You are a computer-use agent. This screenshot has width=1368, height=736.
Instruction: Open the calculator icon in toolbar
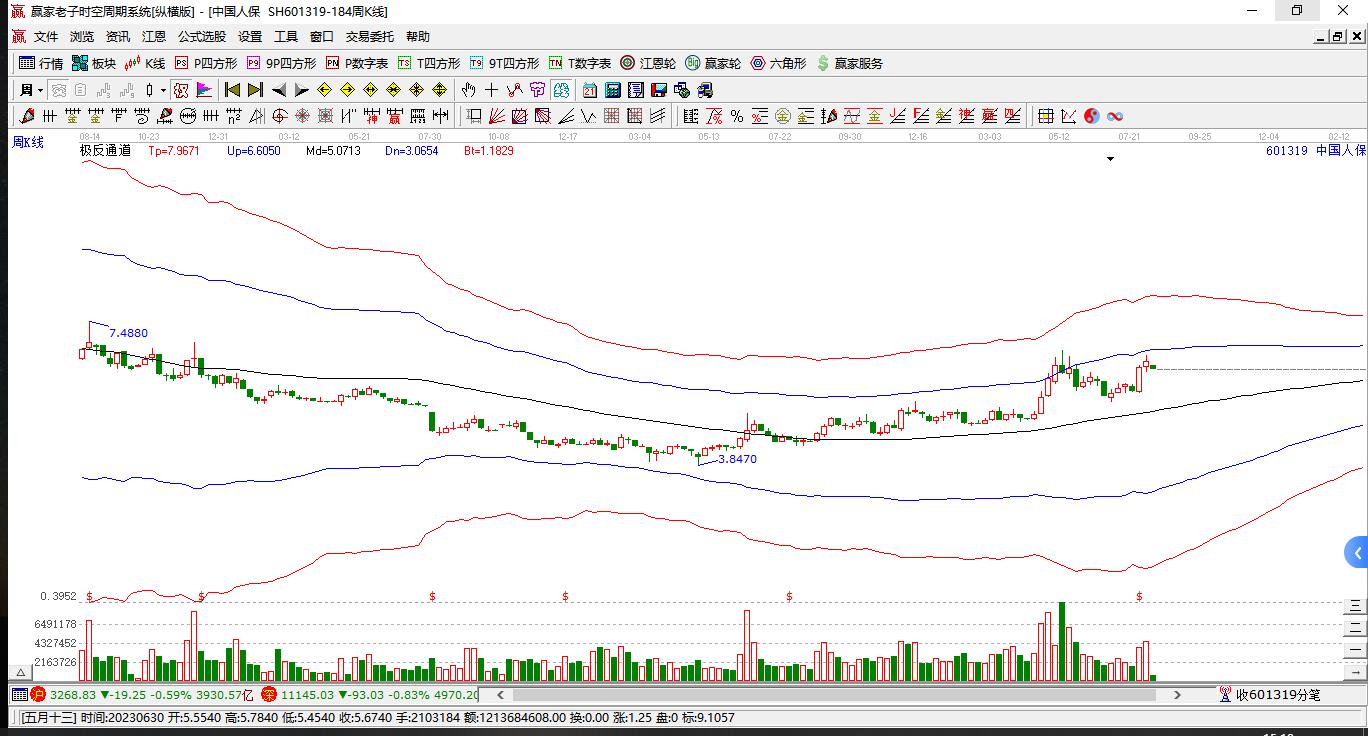pos(613,90)
